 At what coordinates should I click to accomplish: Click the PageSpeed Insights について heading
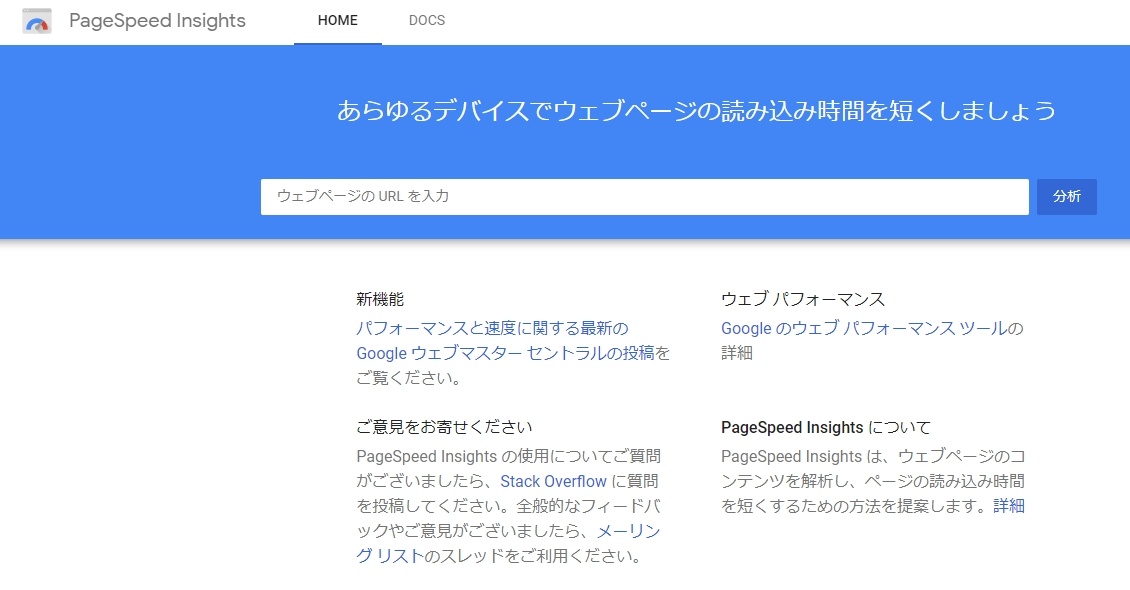click(x=826, y=427)
